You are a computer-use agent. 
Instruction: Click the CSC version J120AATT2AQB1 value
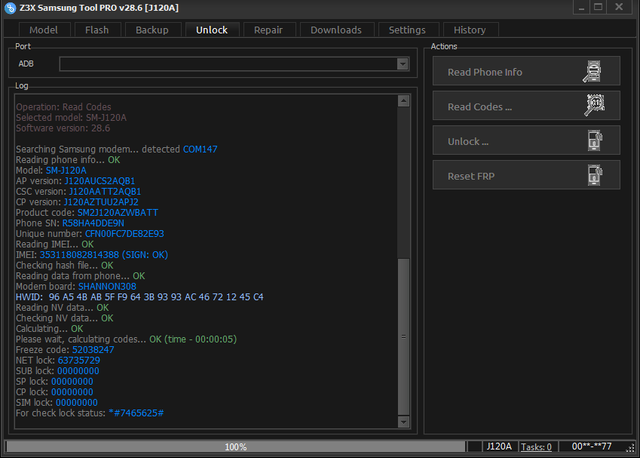point(105,192)
